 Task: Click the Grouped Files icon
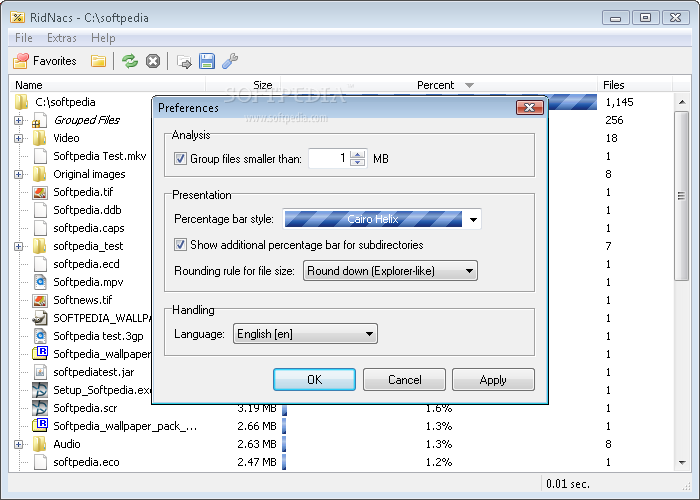click(x=39, y=120)
